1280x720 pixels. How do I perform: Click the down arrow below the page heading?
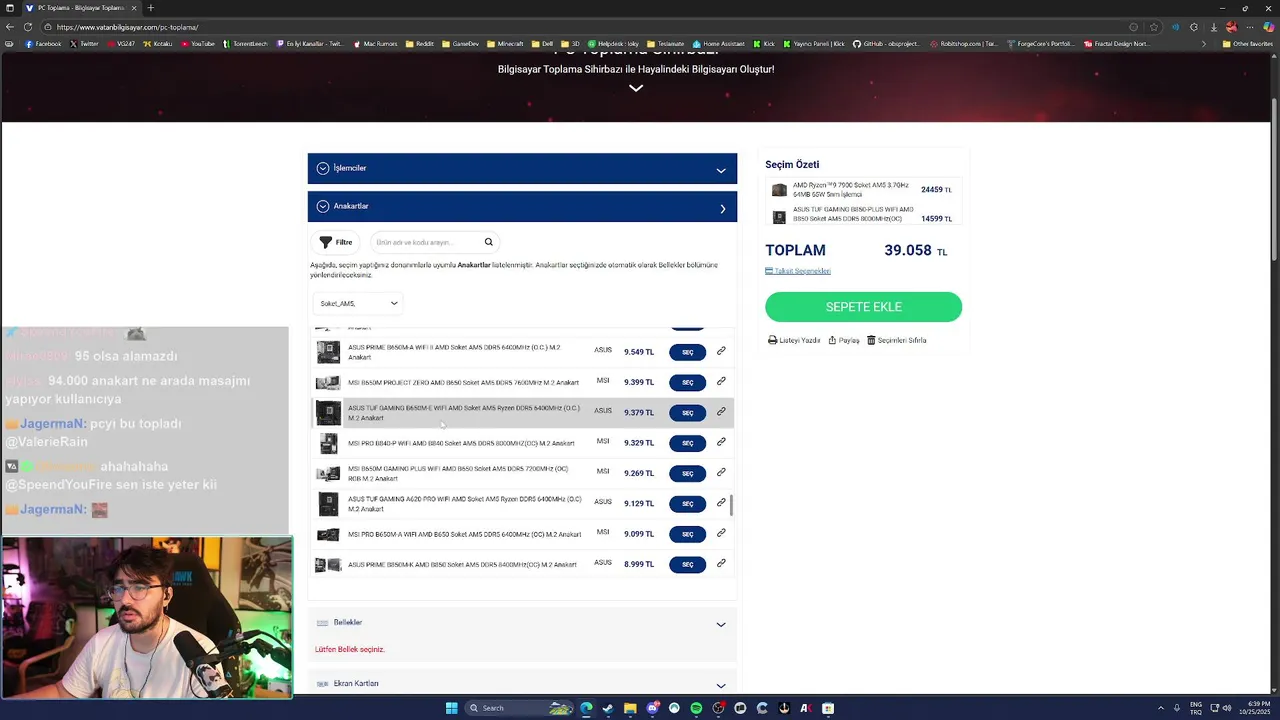pyautogui.click(x=636, y=88)
